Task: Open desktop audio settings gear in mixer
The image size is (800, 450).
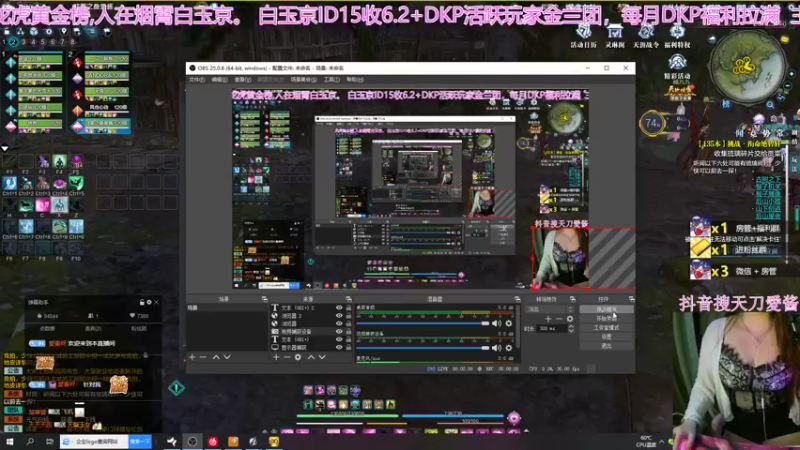Action: click(509, 323)
